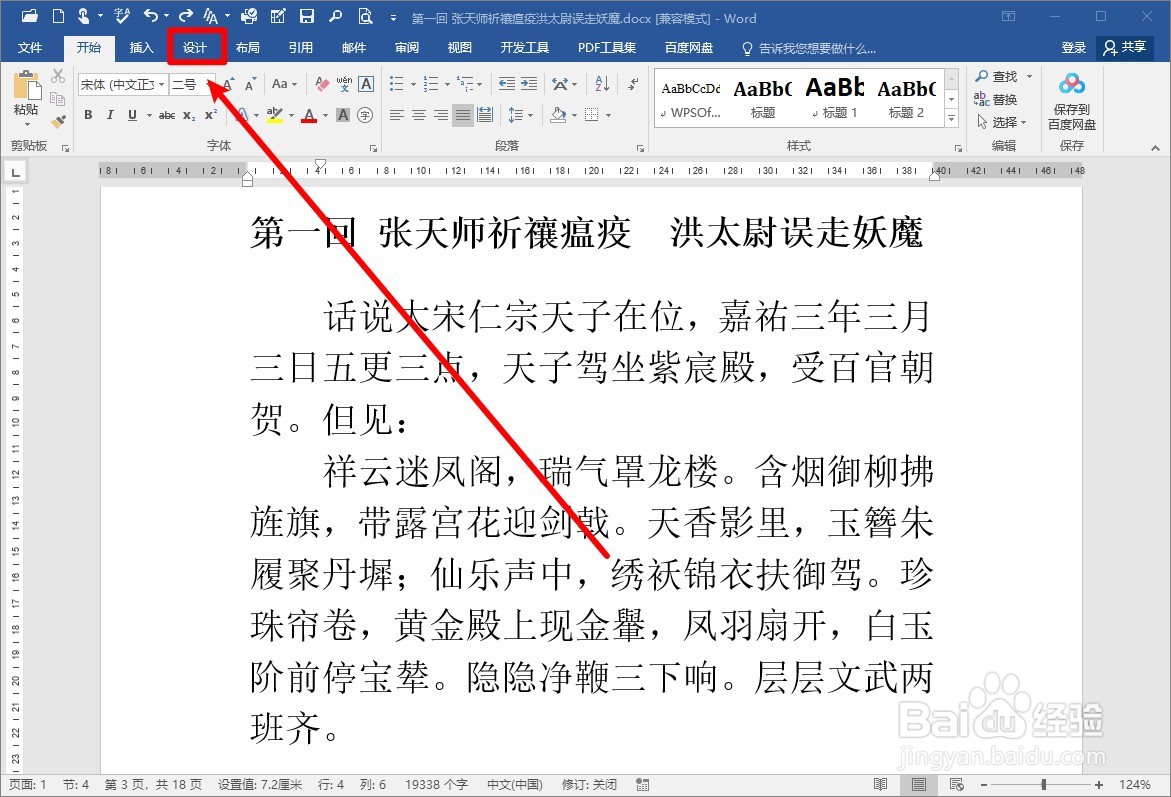Apply the 标题 1 style

[835, 98]
